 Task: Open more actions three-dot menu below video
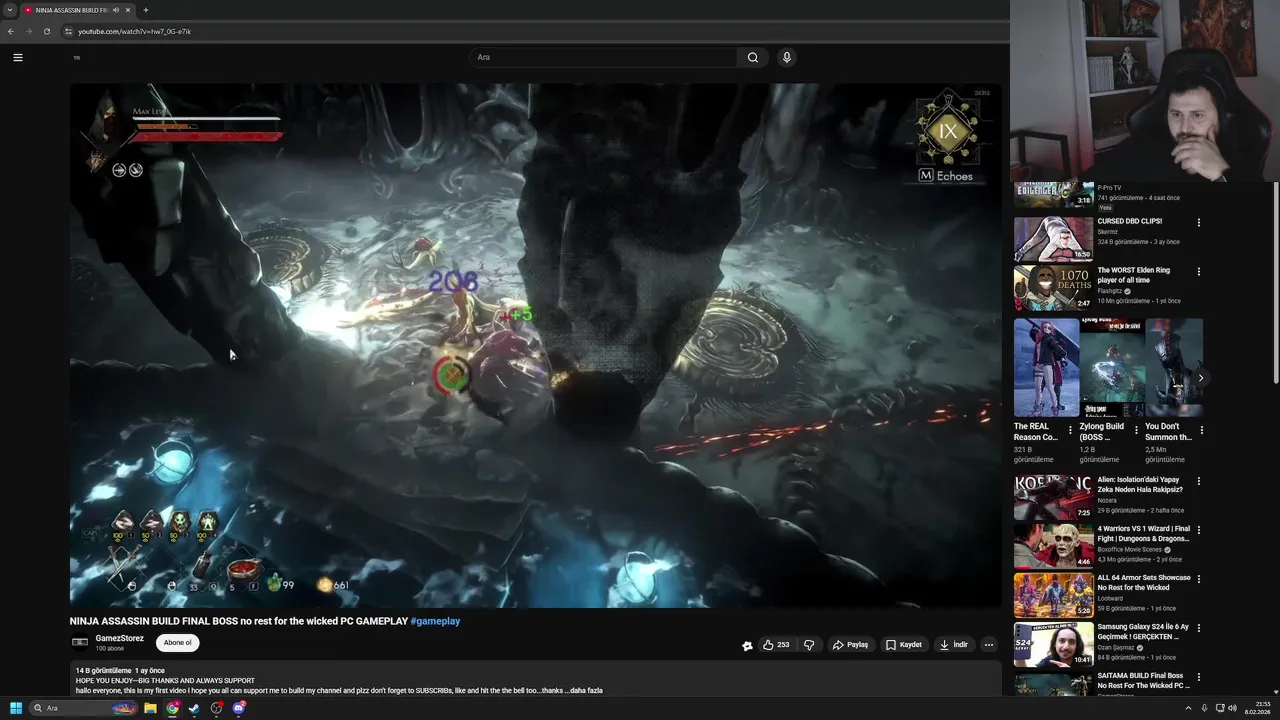tap(988, 645)
